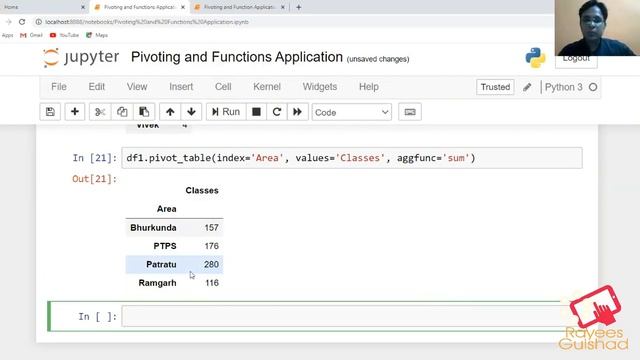Open the Edit menu
Screen dimensions: 640x360
(97, 87)
